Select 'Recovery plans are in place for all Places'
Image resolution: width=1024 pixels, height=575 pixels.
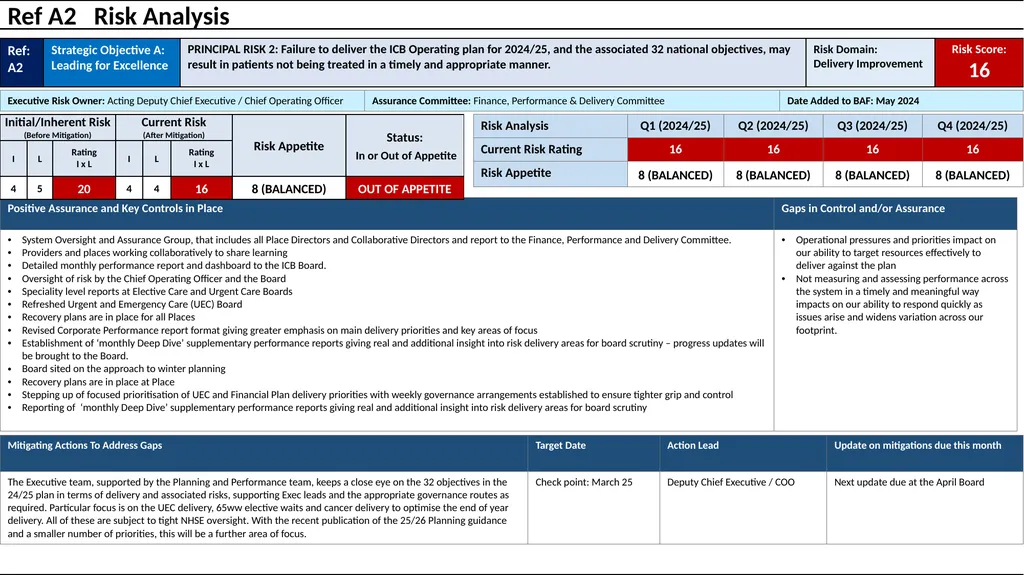click(108, 317)
